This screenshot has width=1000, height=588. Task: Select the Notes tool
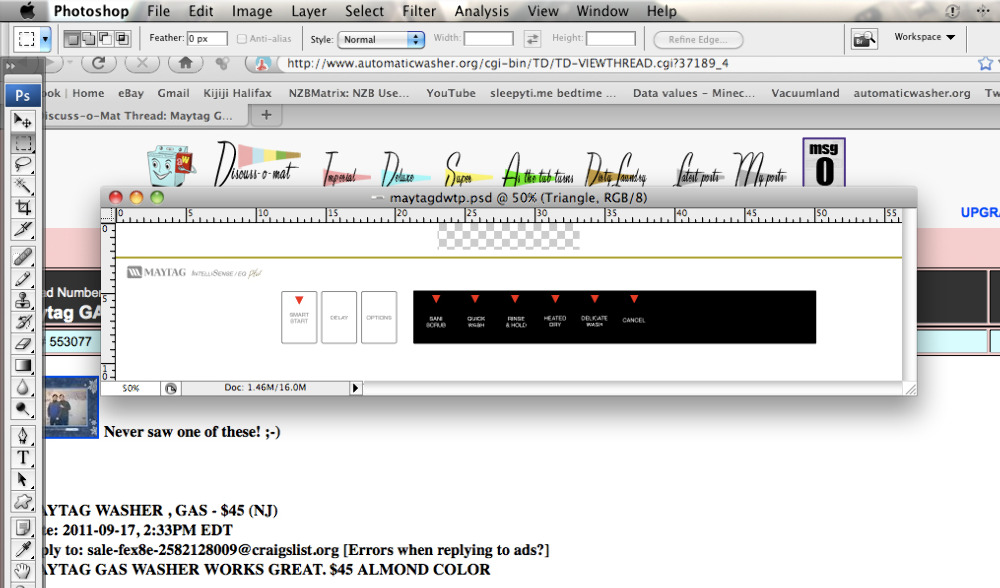[x=22, y=528]
